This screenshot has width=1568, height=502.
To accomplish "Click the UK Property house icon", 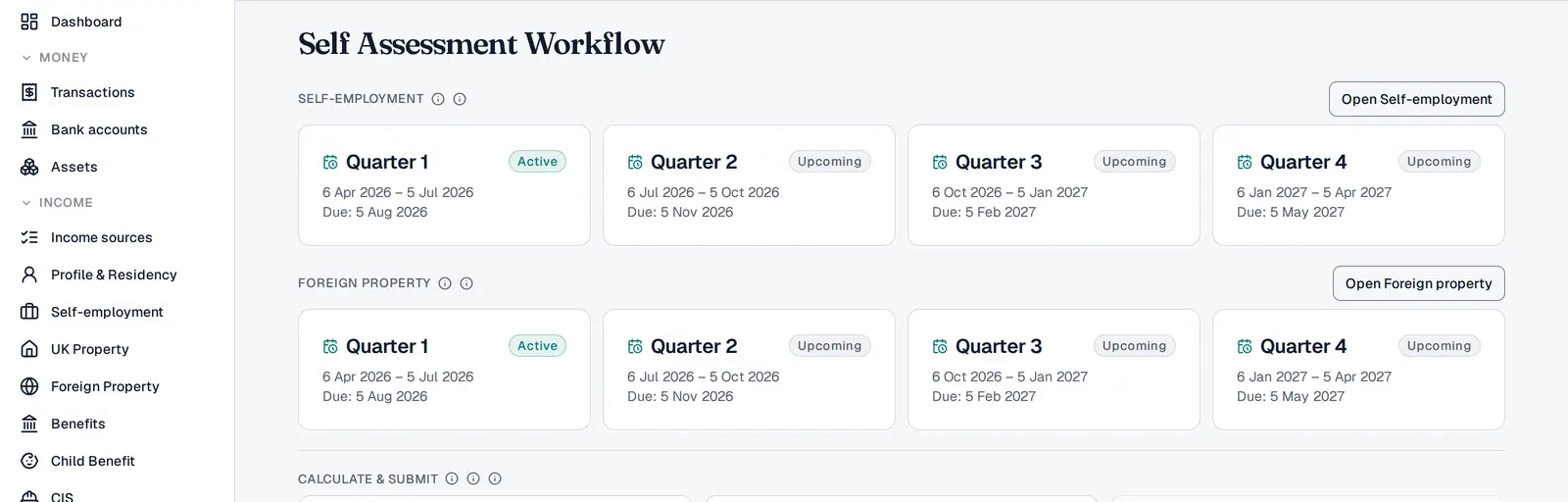I will click(x=29, y=349).
